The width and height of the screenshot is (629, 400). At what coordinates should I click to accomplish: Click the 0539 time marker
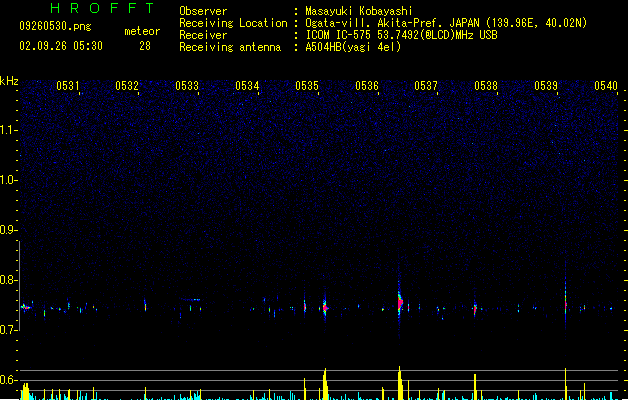point(546,86)
